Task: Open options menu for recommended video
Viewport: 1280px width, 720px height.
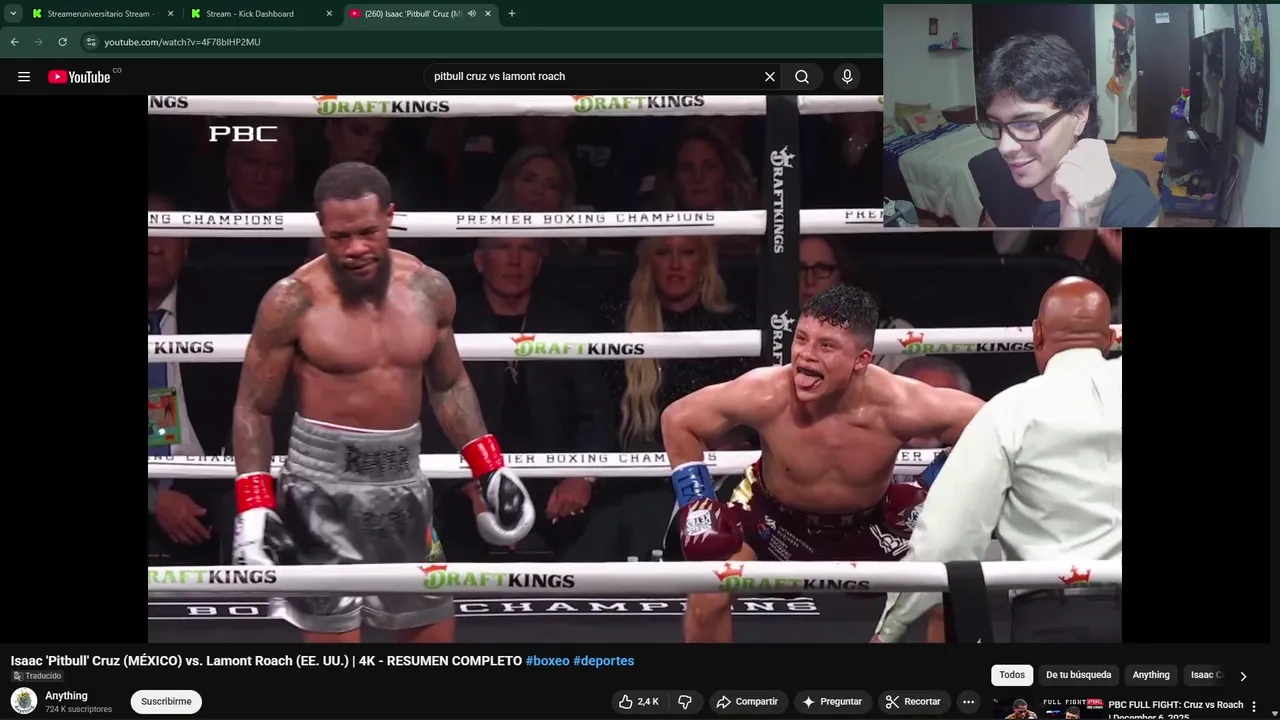Action: pos(1254,707)
